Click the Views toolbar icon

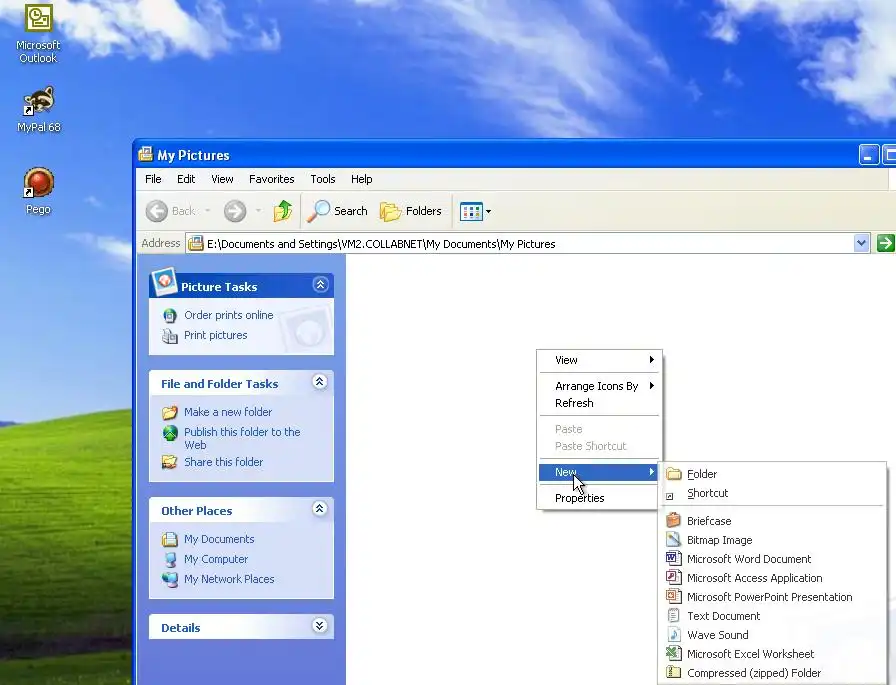pyautogui.click(x=471, y=211)
